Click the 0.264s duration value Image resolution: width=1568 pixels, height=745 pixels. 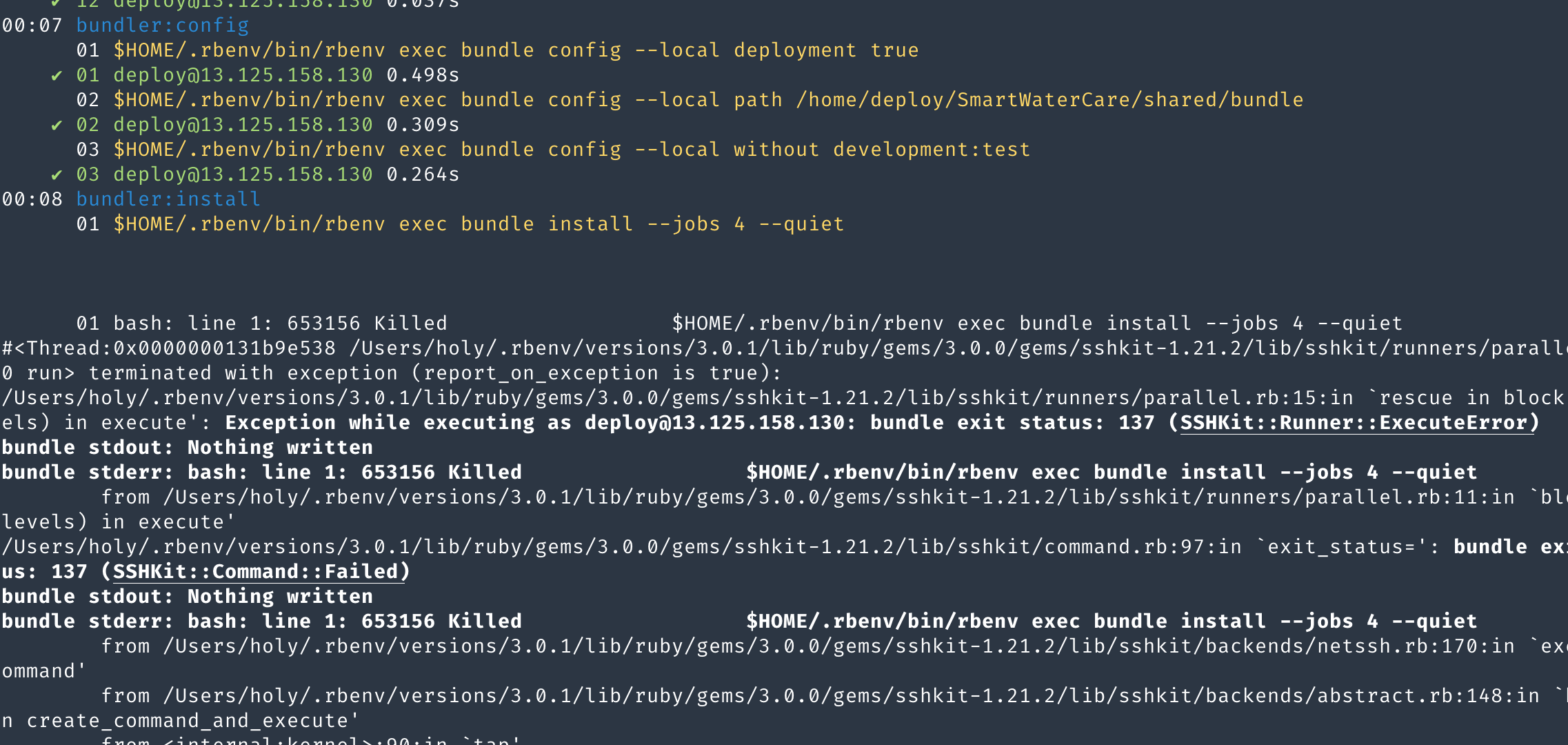click(x=423, y=174)
